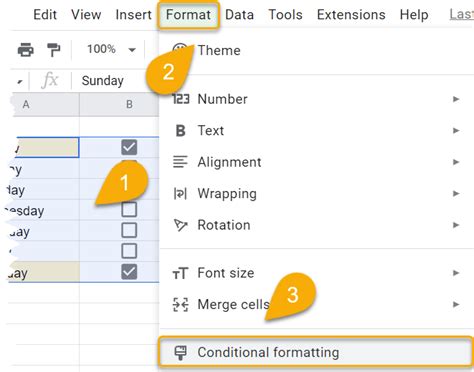Open the Tools menu
Viewport: 474px width, 372px height.
(285, 15)
